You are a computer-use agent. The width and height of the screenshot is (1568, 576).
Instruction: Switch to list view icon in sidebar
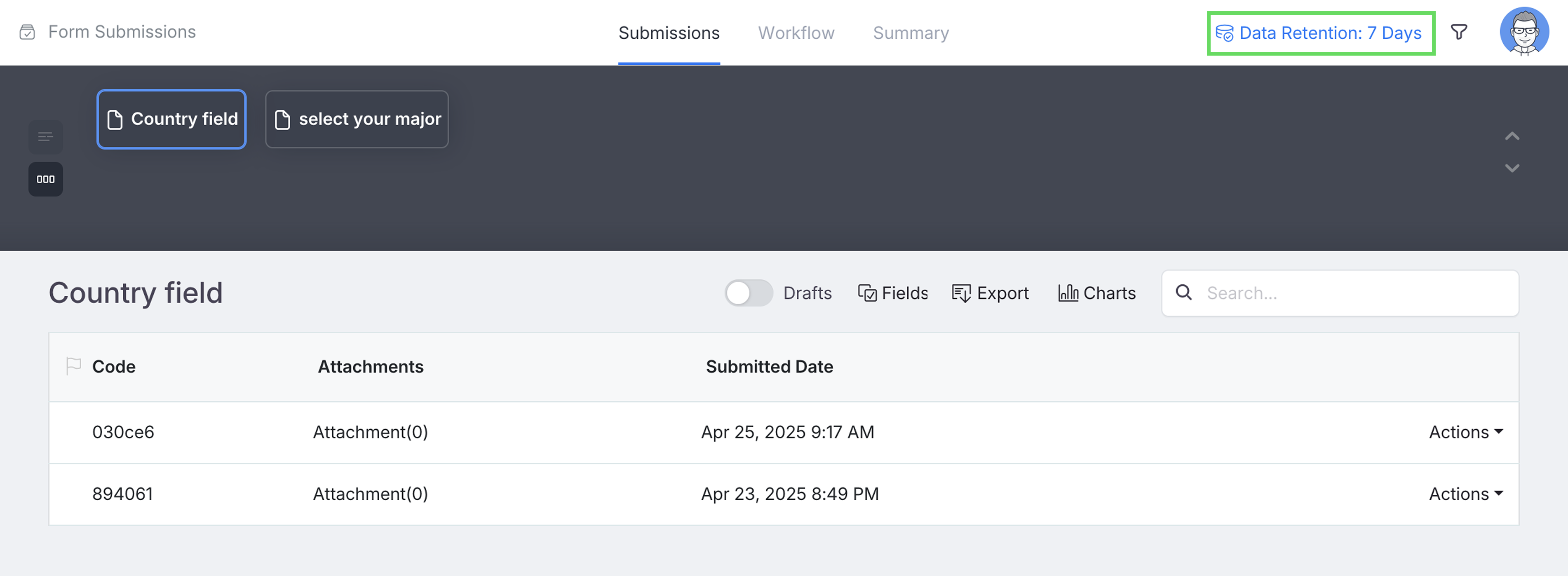tap(46, 136)
